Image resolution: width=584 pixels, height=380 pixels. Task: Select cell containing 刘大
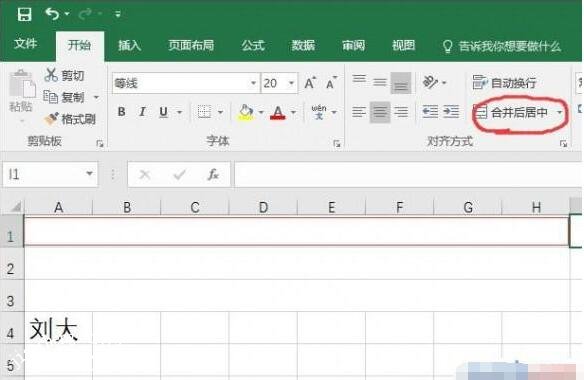pos(58,328)
